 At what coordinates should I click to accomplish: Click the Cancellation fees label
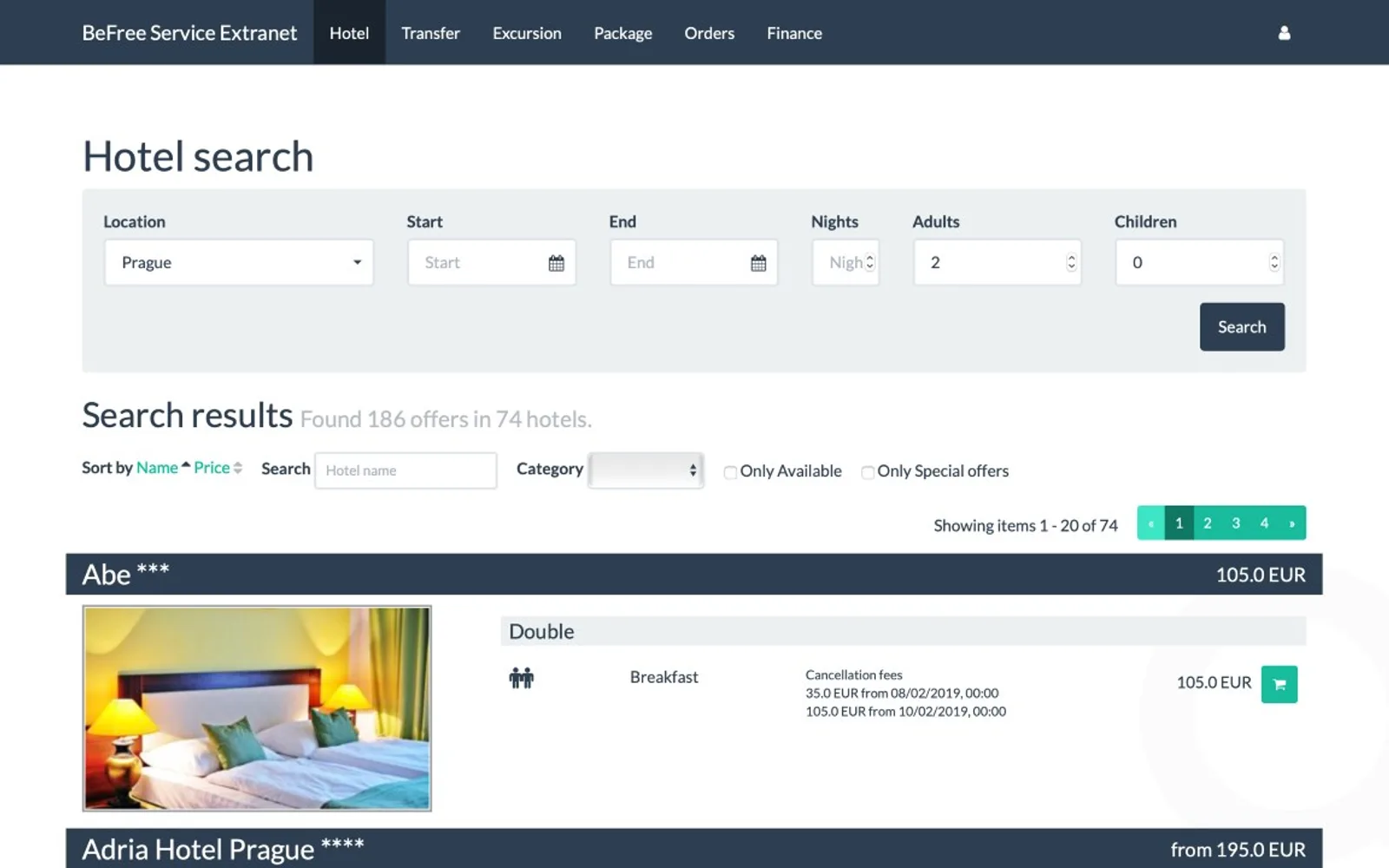click(854, 675)
